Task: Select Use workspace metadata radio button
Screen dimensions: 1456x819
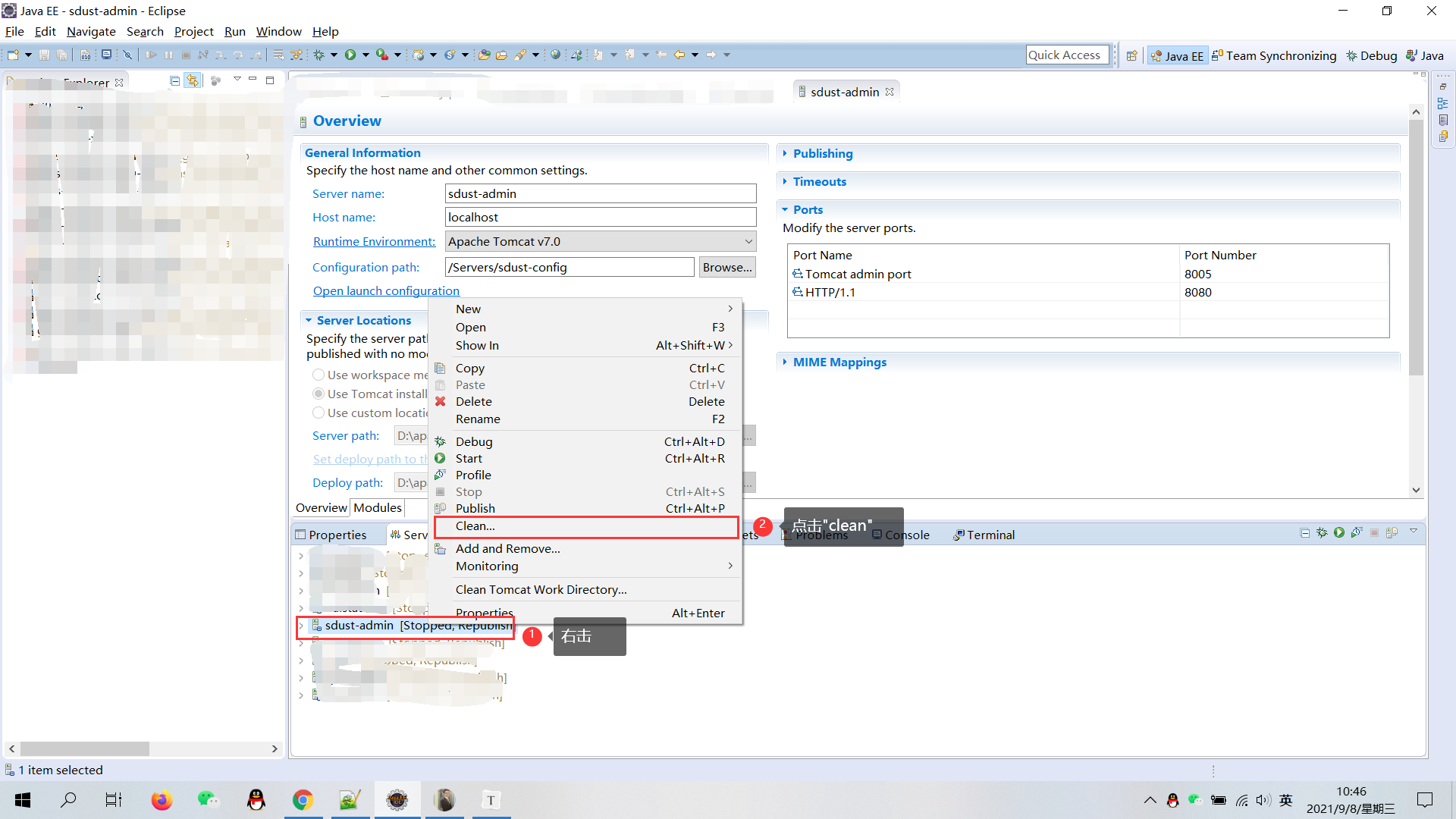Action: tap(318, 375)
